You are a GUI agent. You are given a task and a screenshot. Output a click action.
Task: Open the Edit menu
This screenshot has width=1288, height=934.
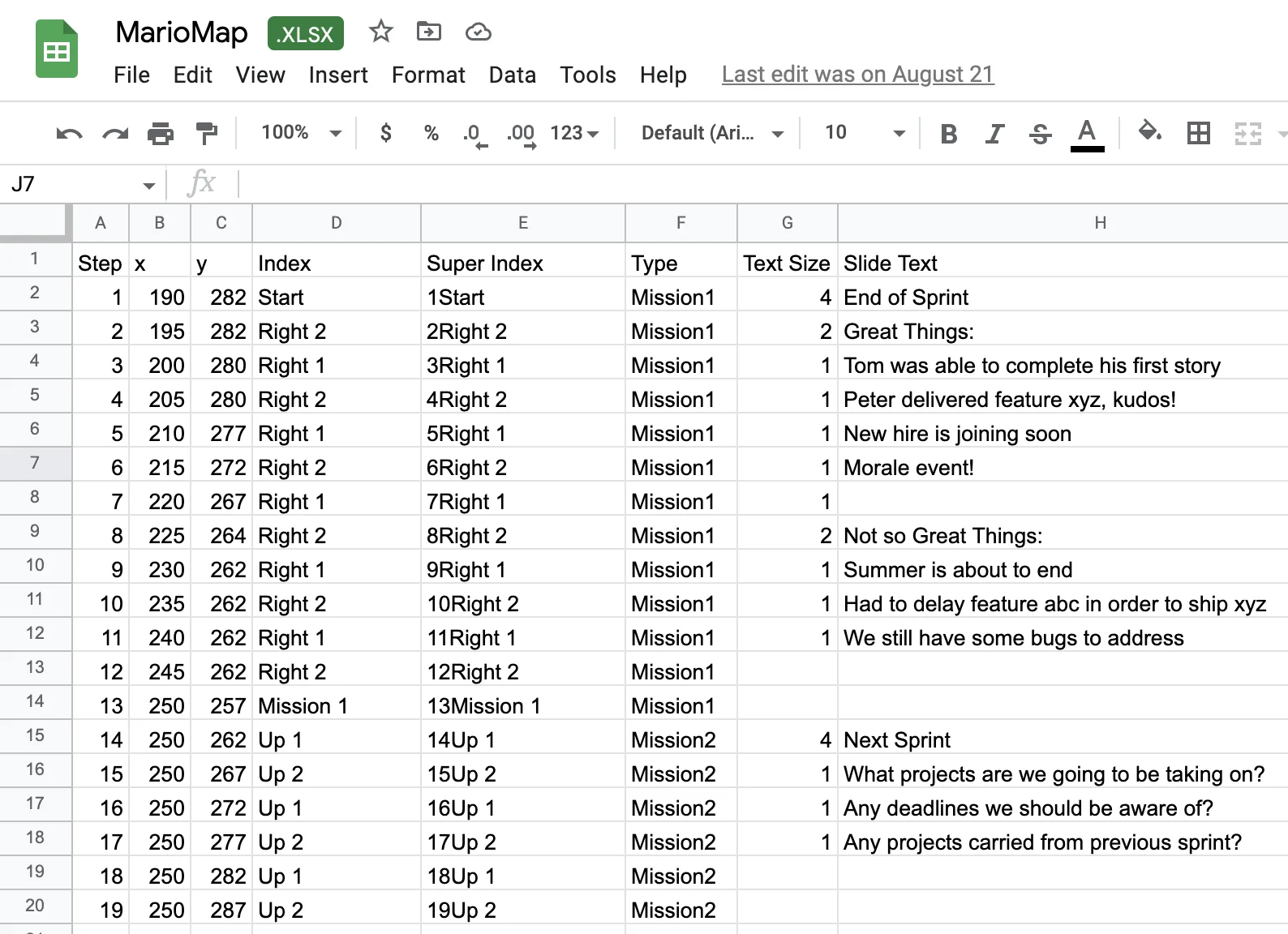coord(192,75)
